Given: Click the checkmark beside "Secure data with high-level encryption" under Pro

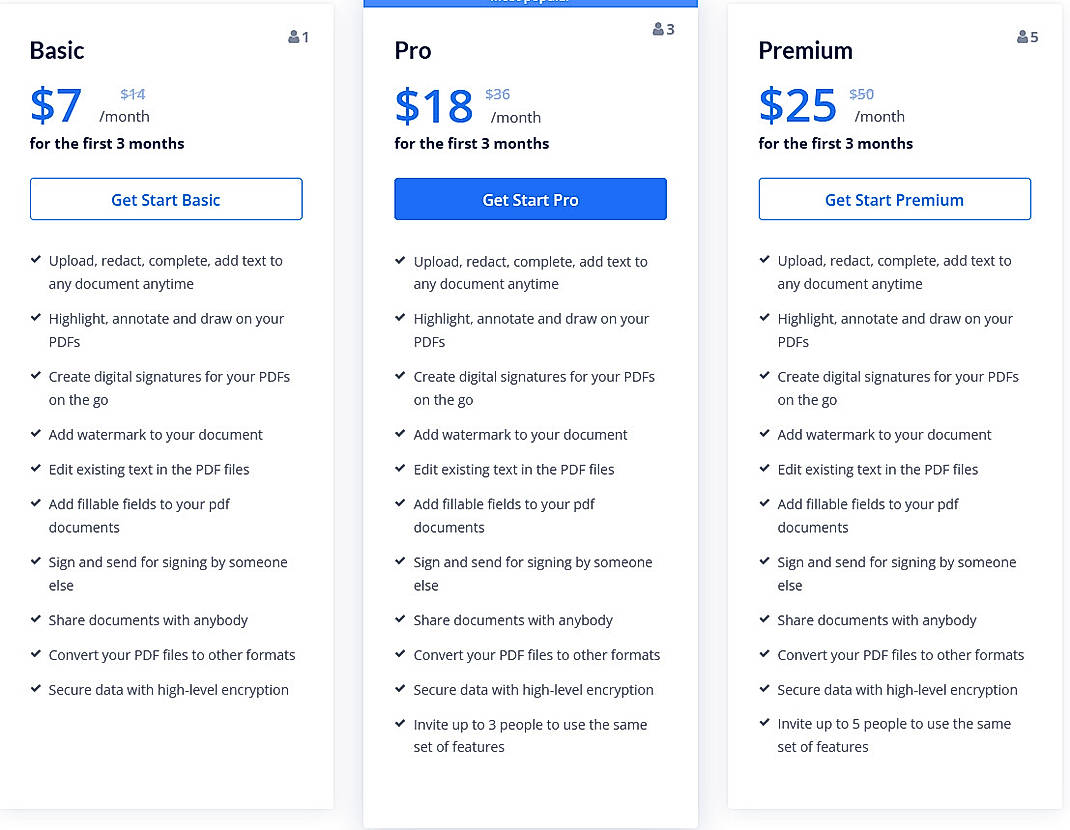Looking at the screenshot, I should tap(400, 689).
